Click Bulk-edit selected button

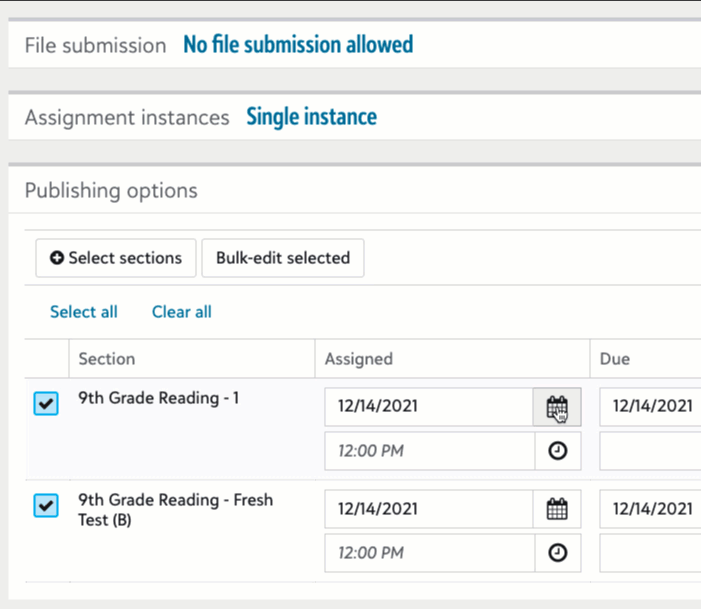click(283, 258)
